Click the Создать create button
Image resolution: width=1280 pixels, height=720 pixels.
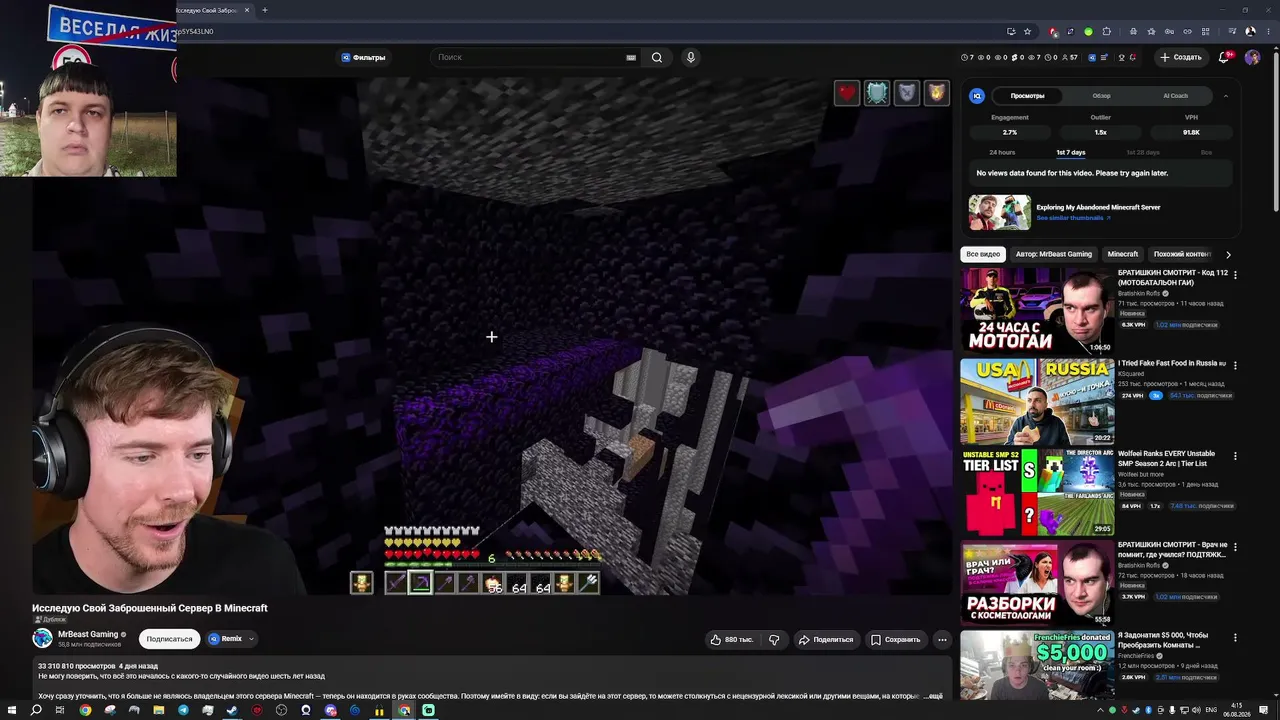(1180, 57)
